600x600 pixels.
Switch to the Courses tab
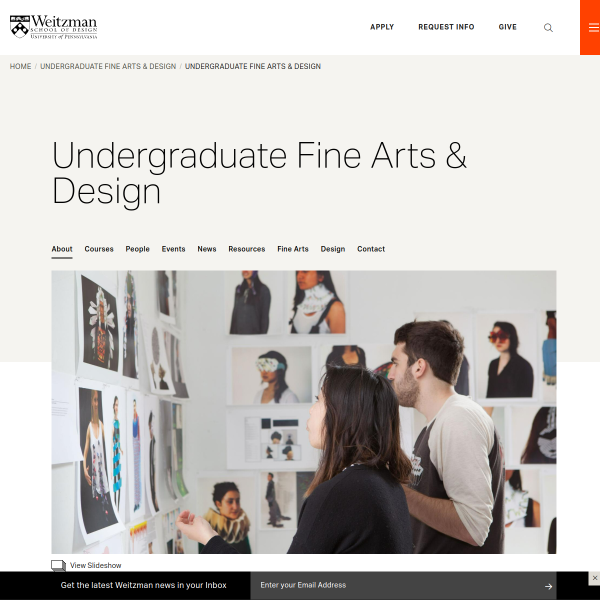pos(99,249)
